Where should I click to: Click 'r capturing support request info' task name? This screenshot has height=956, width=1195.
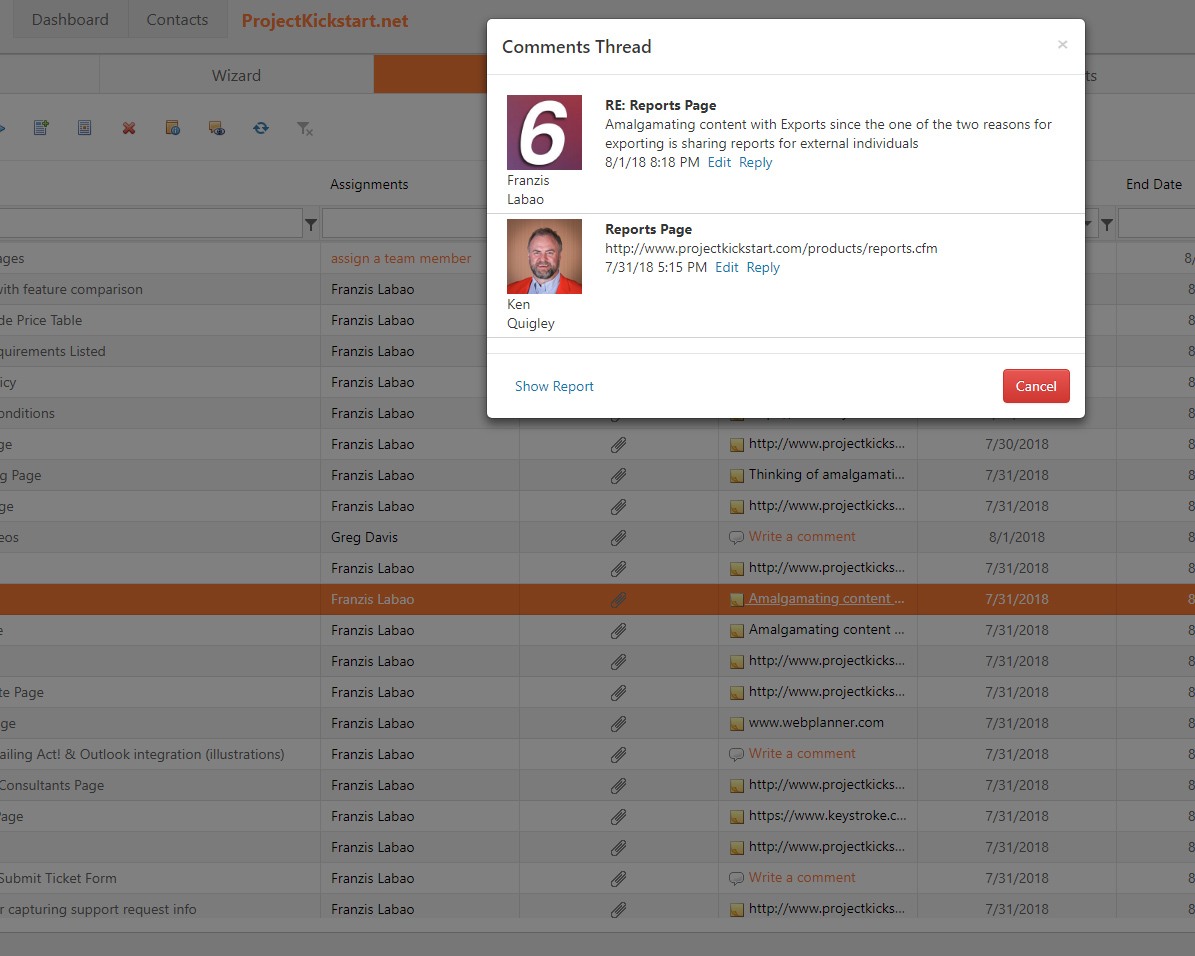(98, 909)
